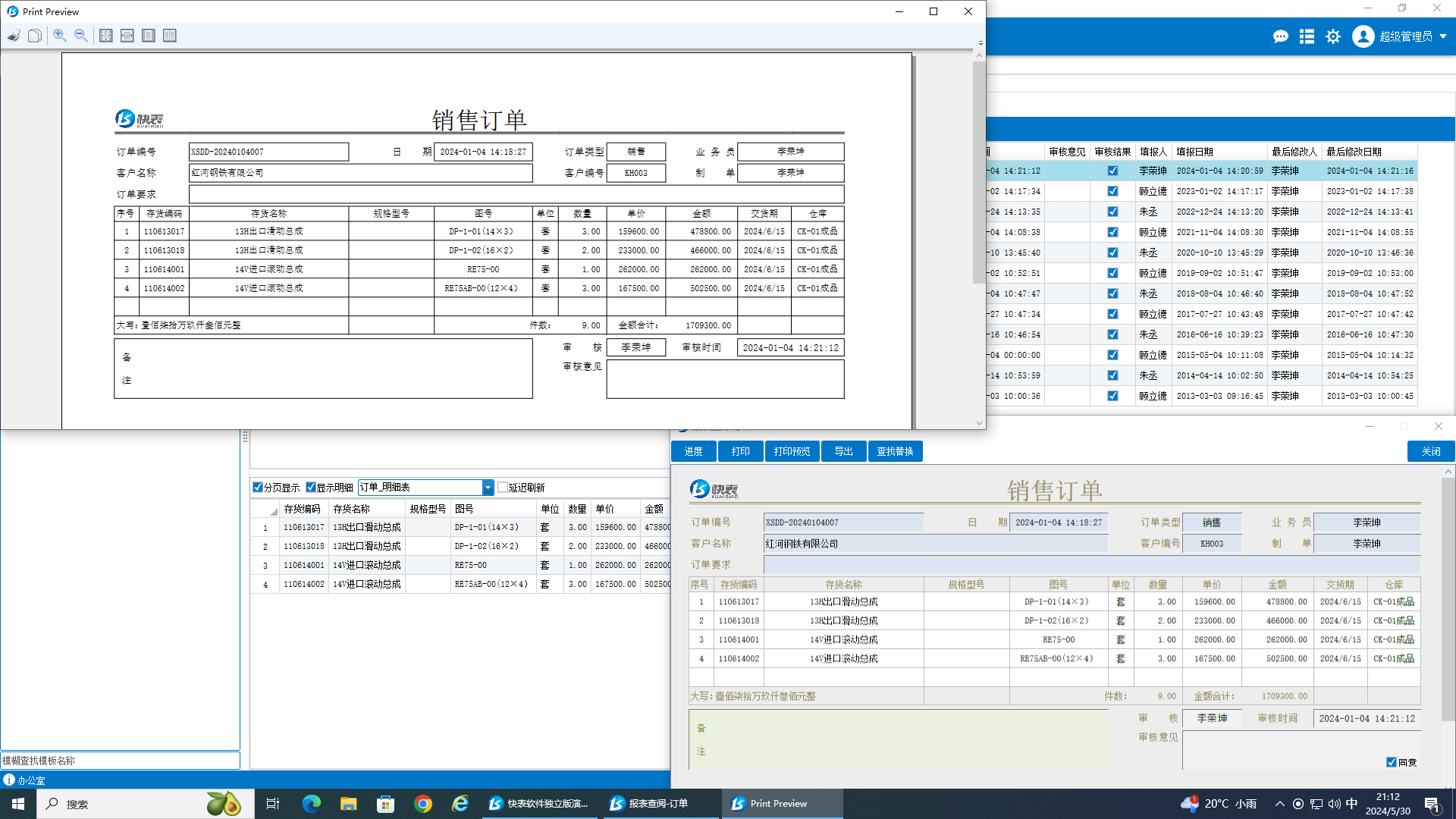The image size is (1456, 819).
Task: Select detail grid row 110614002
Action: 460,584
